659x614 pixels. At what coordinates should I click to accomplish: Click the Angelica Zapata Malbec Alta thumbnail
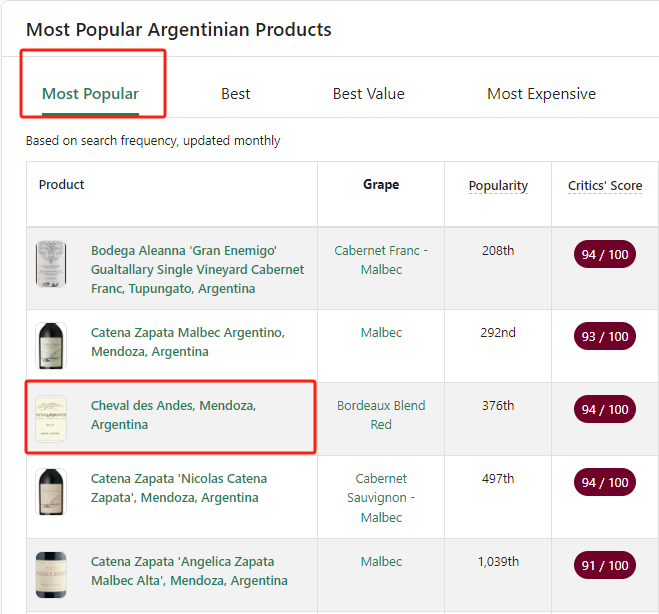tap(51, 573)
